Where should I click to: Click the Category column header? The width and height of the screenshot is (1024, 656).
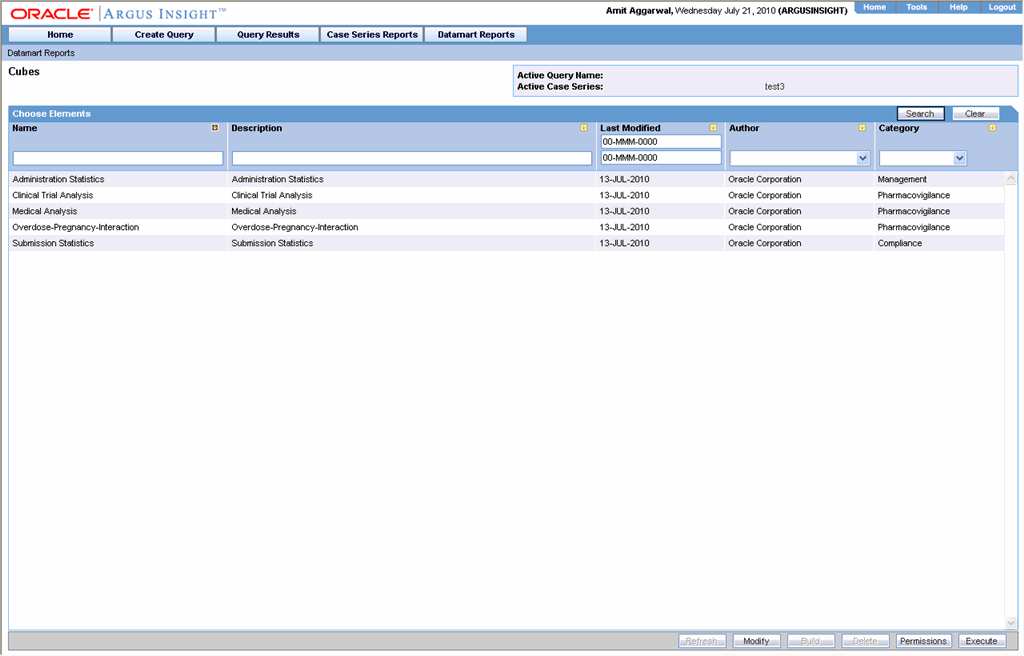pyautogui.click(x=899, y=128)
